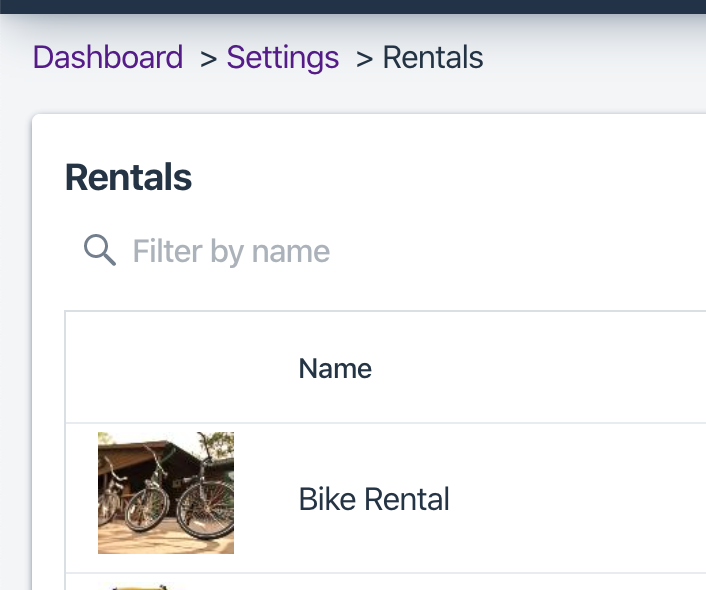Click the magnifying glass search icon
Viewport: 706px width, 590px height.
pos(100,249)
